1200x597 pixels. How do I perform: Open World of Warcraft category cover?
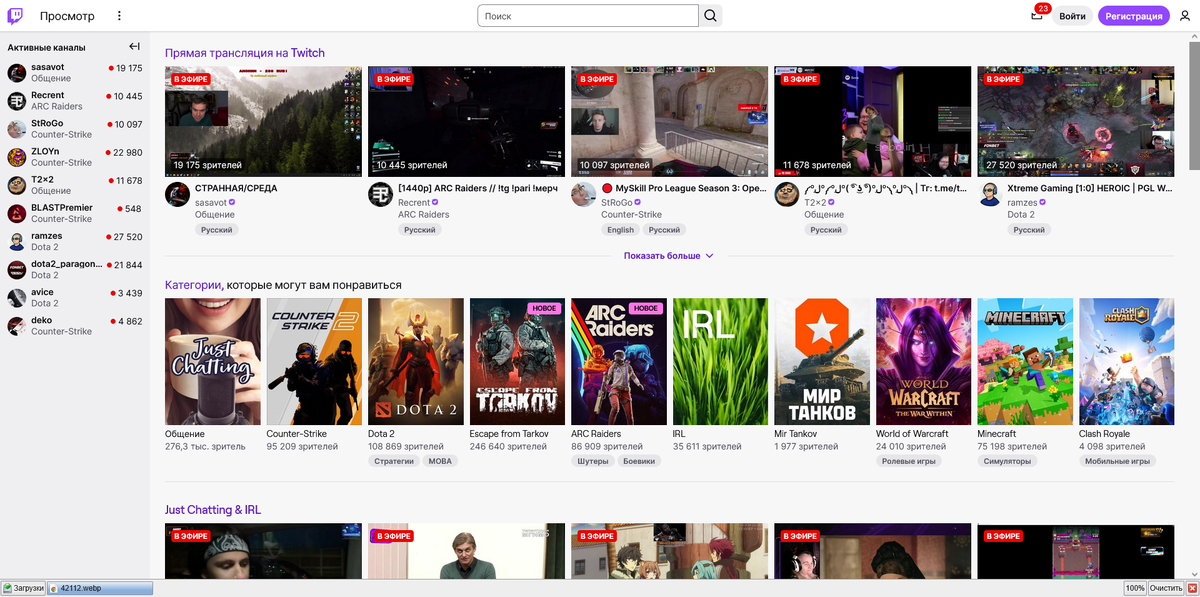(x=923, y=362)
